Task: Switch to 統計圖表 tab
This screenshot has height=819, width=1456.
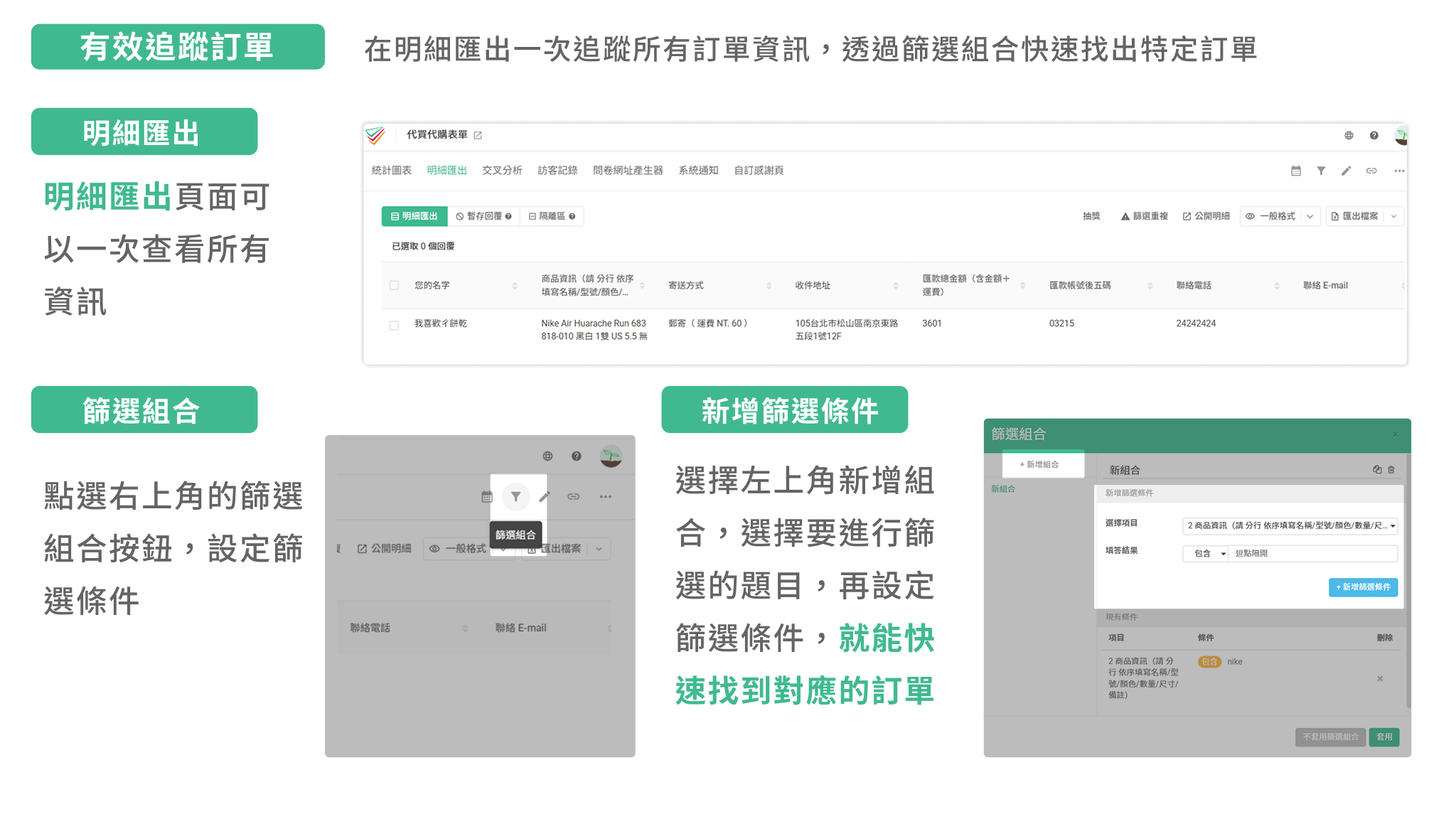Action: (392, 171)
